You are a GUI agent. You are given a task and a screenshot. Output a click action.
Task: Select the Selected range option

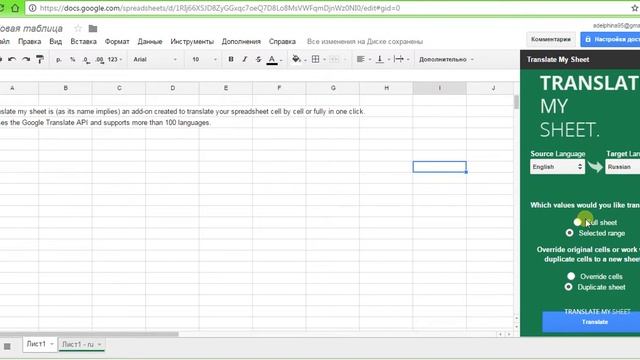click(x=569, y=233)
